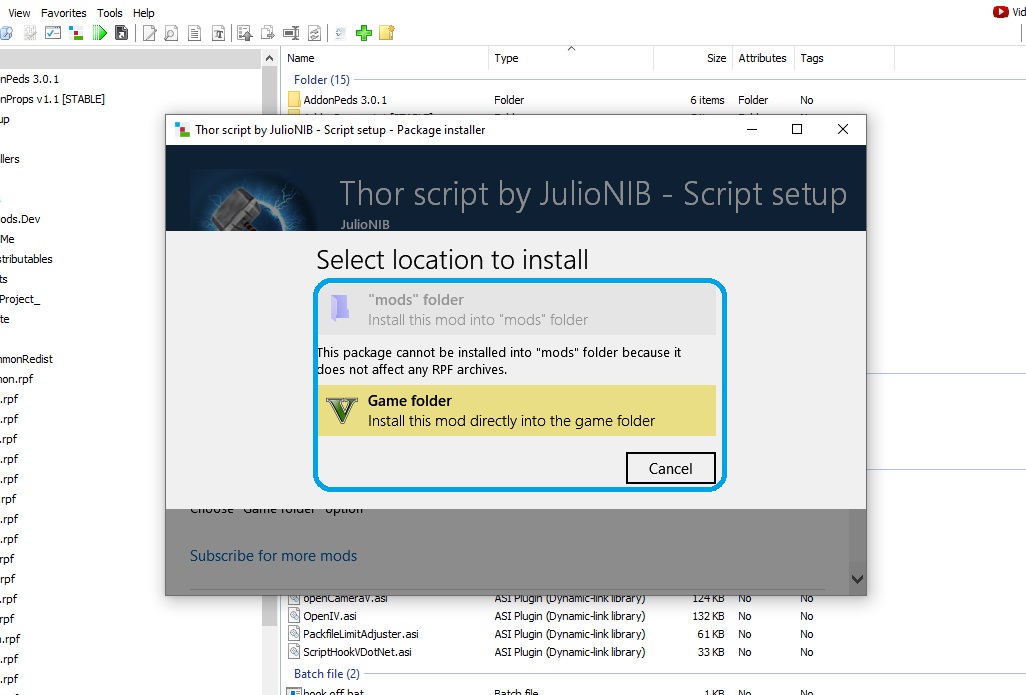
Task: Click the page with pencil edit icon
Action: pos(149,33)
